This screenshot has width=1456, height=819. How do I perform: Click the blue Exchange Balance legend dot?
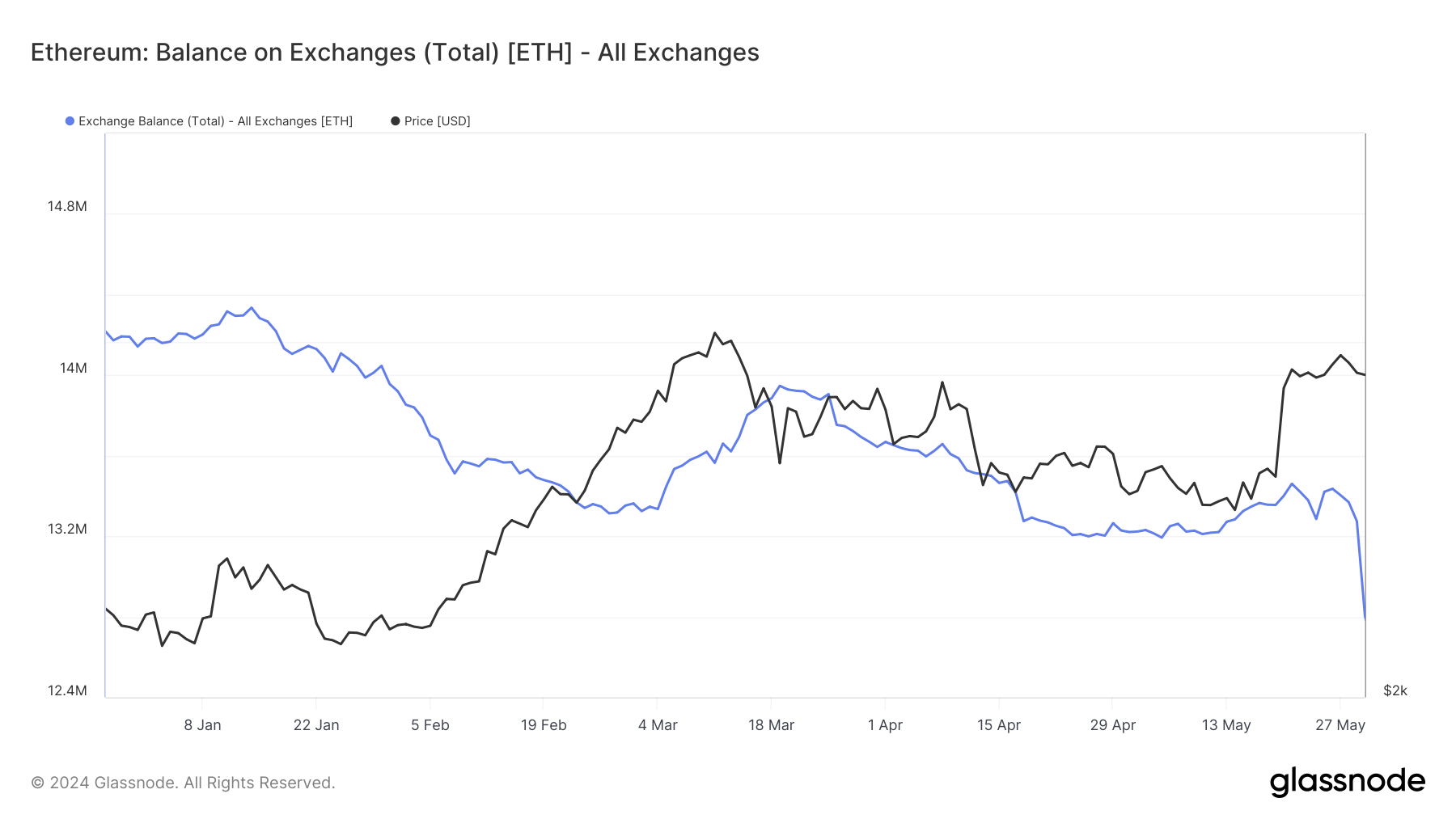(x=70, y=121)
